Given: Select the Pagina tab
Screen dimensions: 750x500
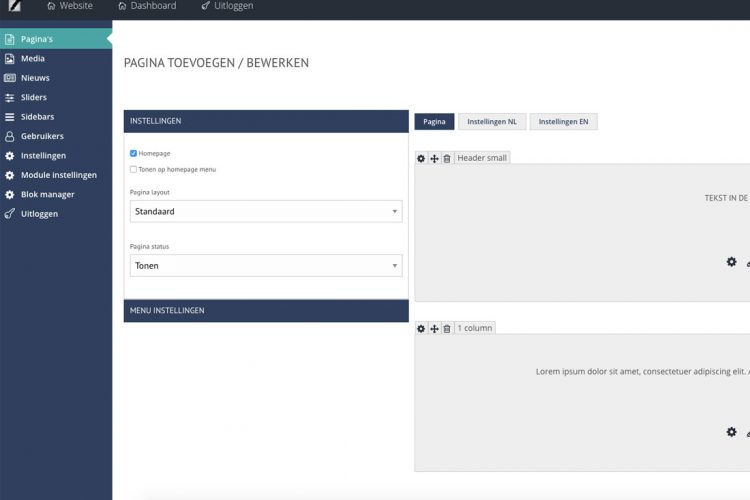Looking at the screenshot, I should [434, 121].
